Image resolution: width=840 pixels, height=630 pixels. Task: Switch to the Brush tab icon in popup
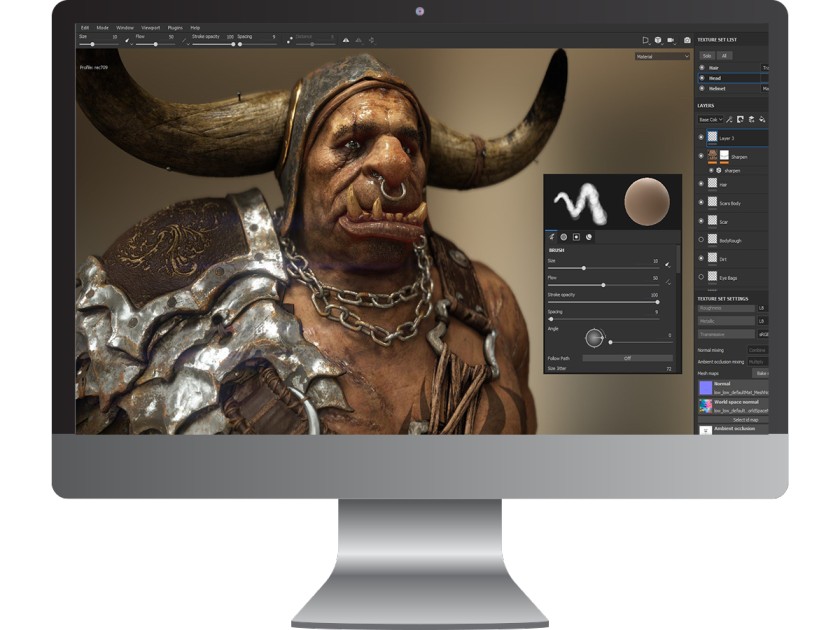coord(551,237)
